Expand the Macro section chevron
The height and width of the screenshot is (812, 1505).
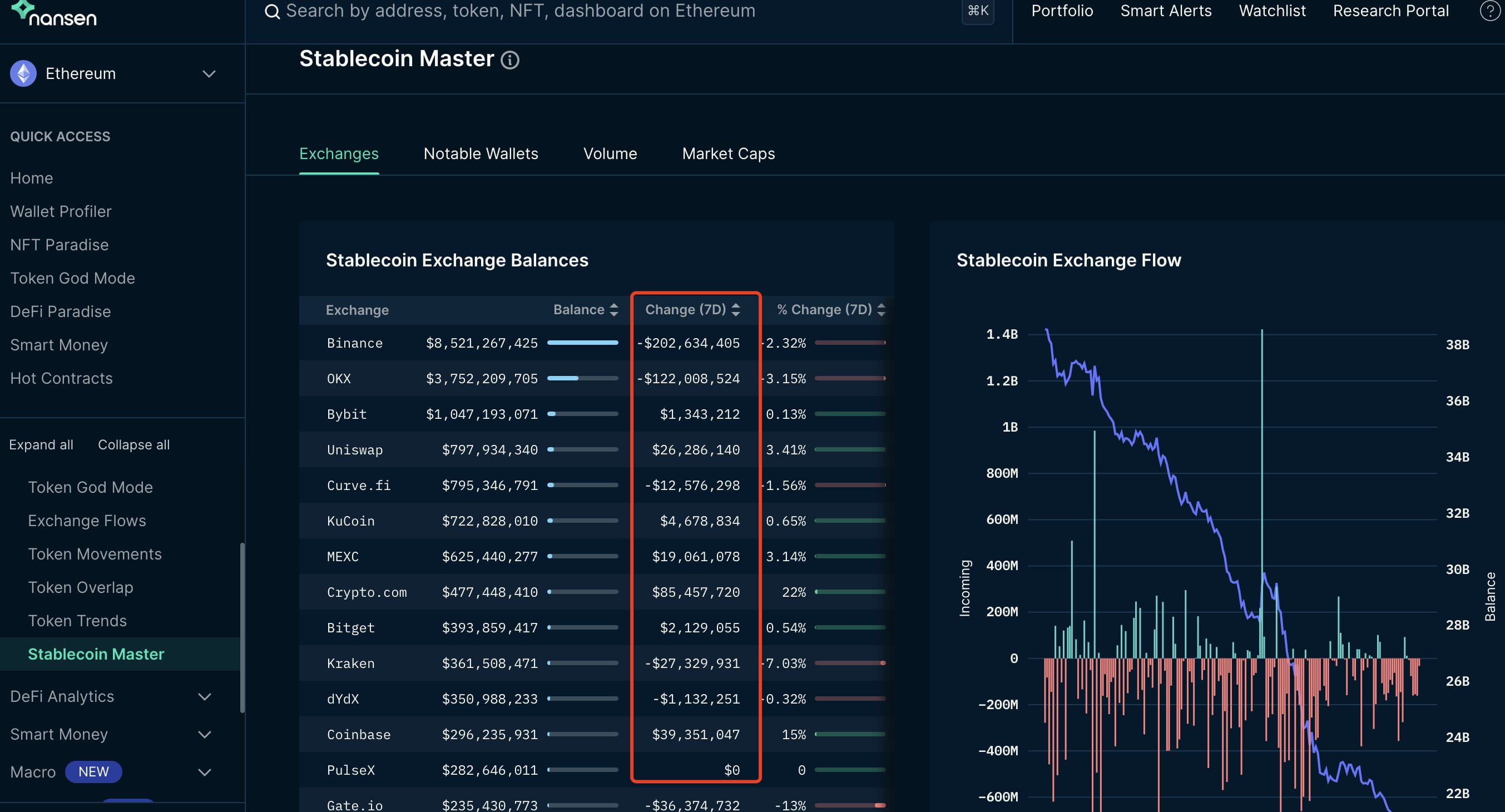click(205, 773)
